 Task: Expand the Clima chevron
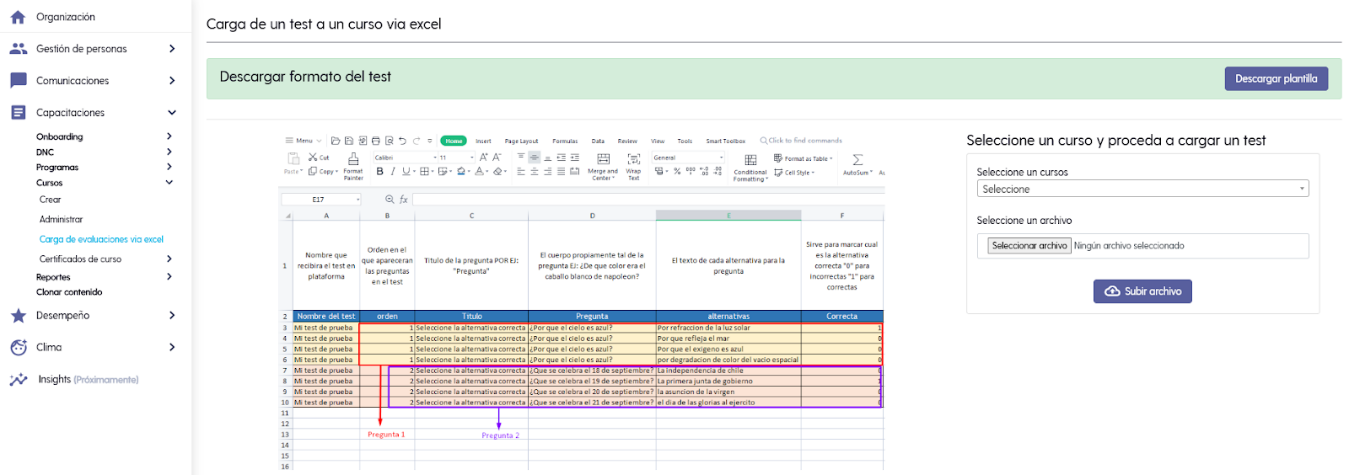pyautogui.click(x=172, y=347)
